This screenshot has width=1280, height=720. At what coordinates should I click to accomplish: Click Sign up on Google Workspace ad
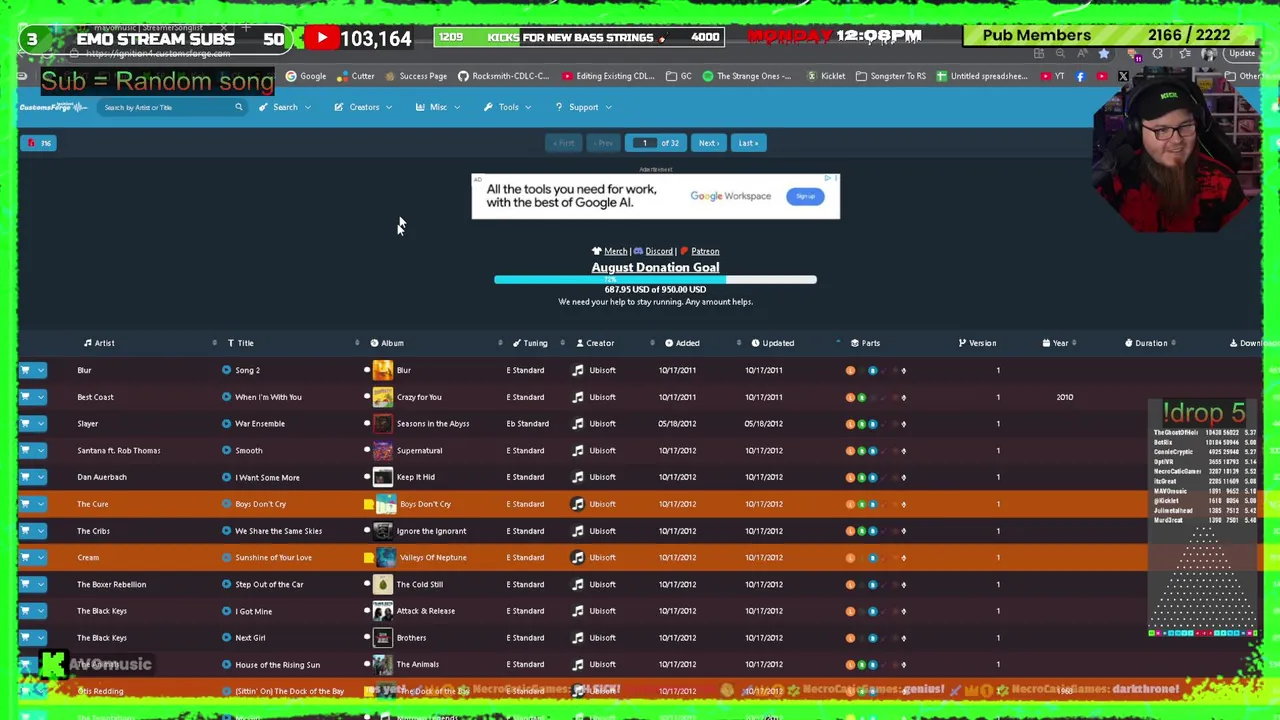tap(805, 196)
